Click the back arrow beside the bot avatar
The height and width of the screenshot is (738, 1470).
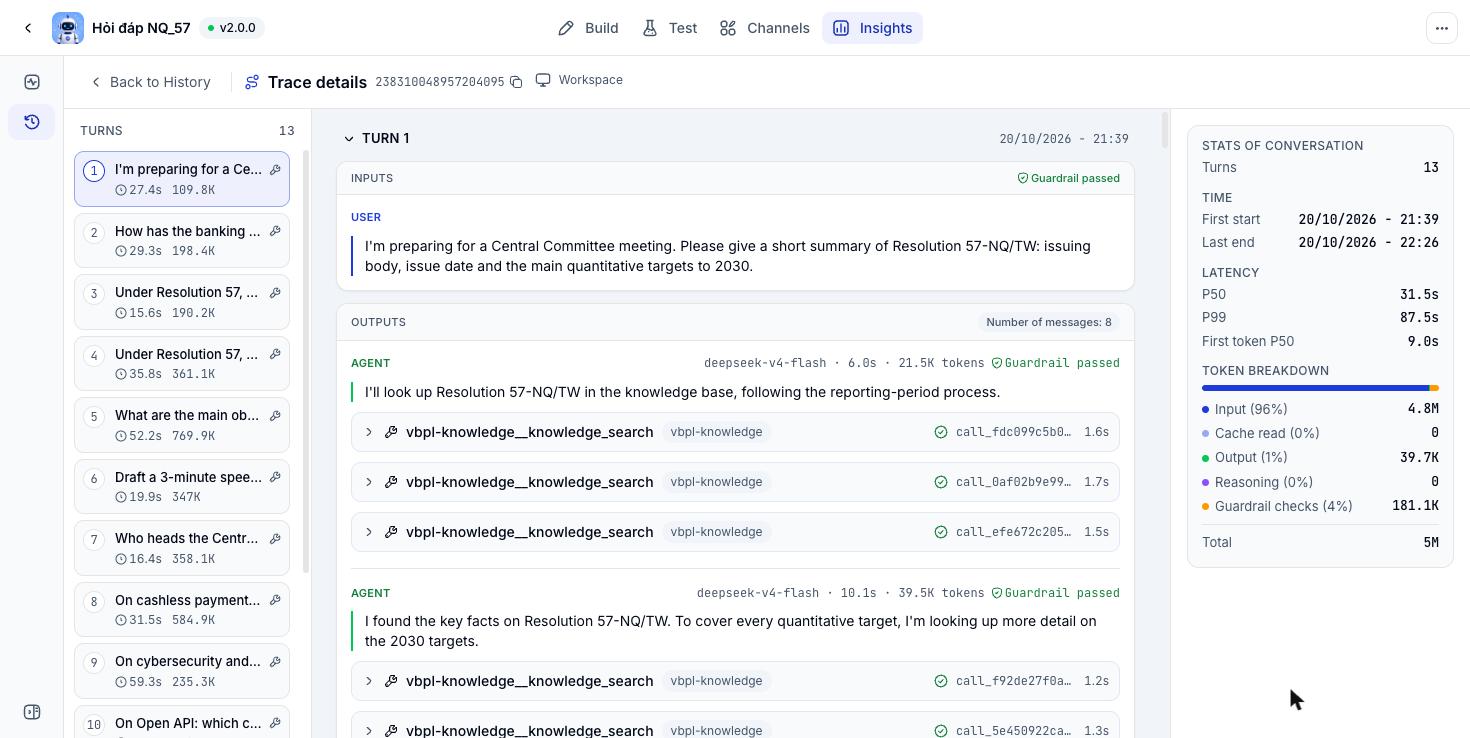pos(28,28)
